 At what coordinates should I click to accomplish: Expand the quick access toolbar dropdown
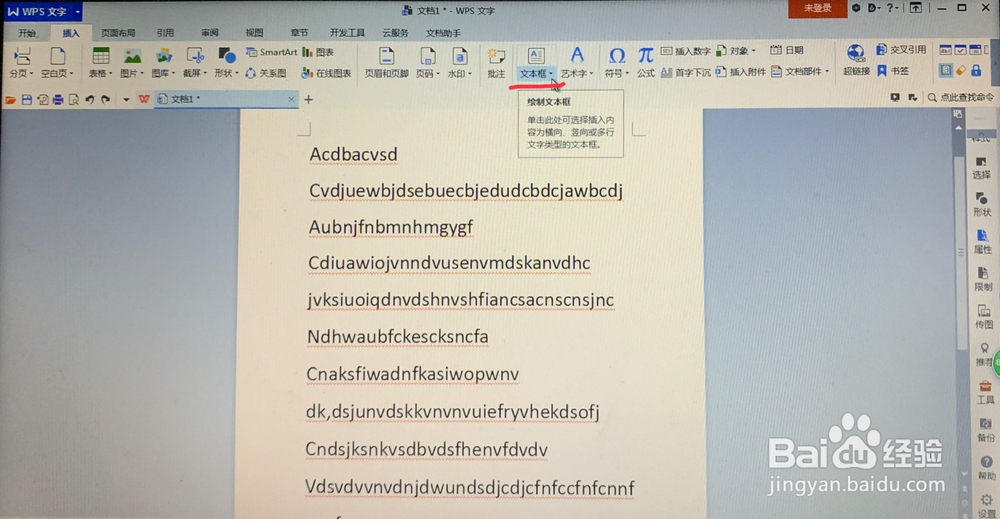point(126,99)
